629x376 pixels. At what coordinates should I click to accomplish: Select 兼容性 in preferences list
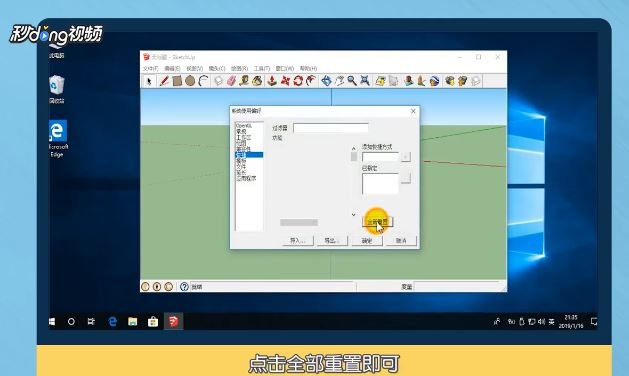click(243, 149)
